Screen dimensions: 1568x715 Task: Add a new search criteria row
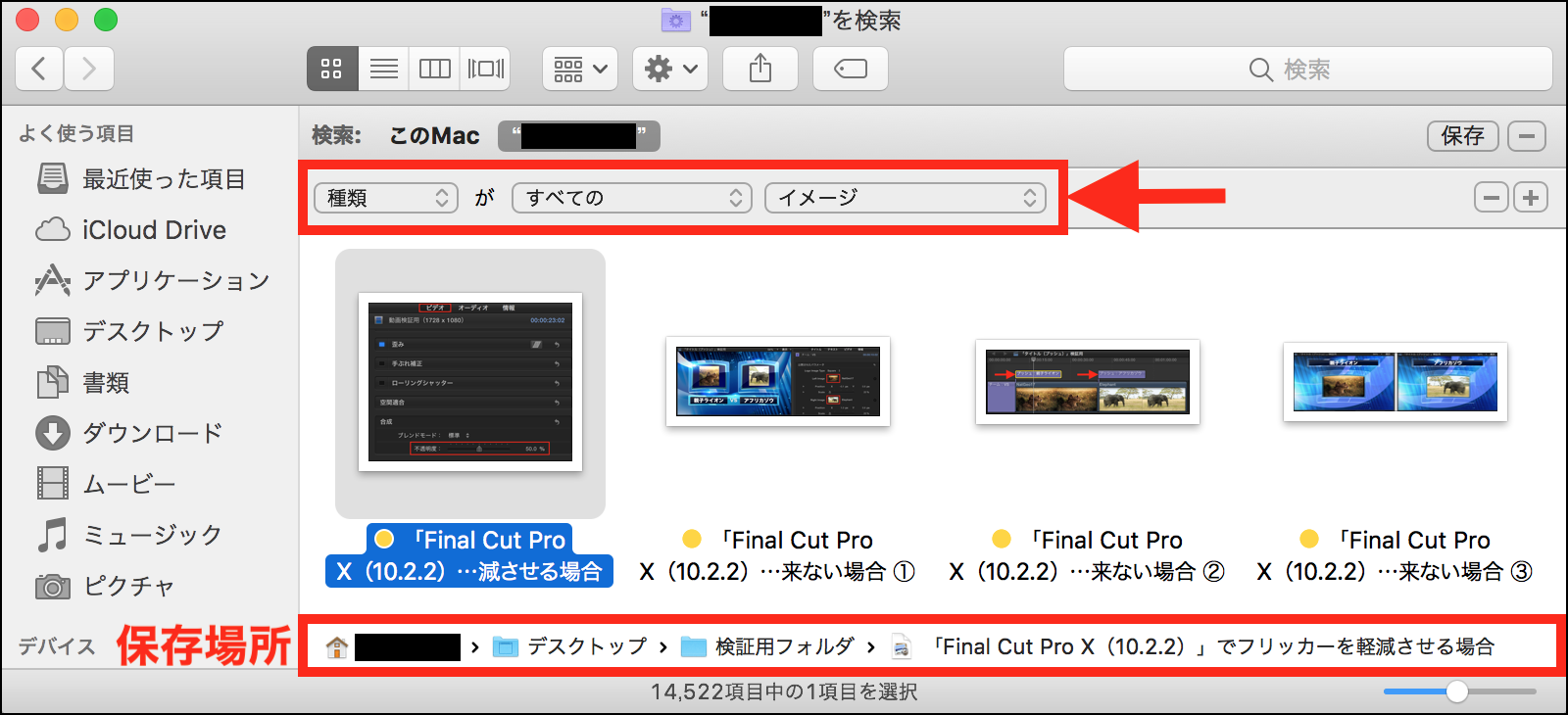click(1531, 198)
